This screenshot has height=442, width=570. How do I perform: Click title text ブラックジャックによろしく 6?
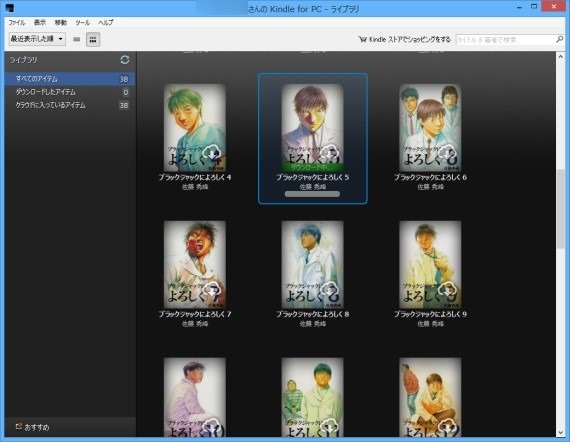click(430, 177)
